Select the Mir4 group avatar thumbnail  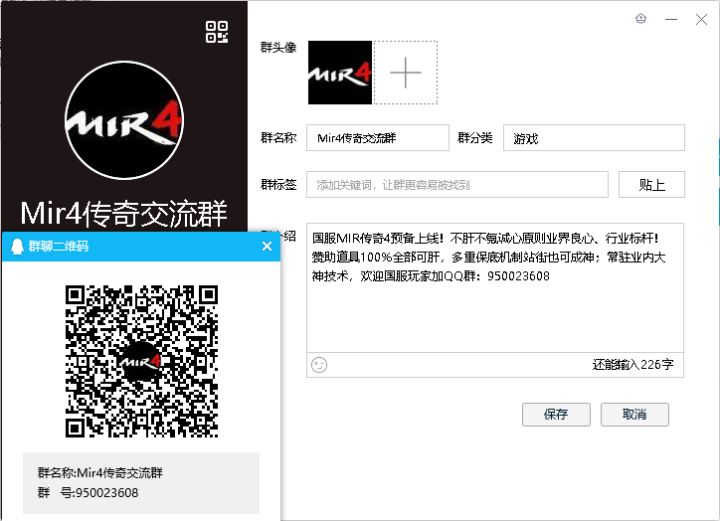[340, 73]
